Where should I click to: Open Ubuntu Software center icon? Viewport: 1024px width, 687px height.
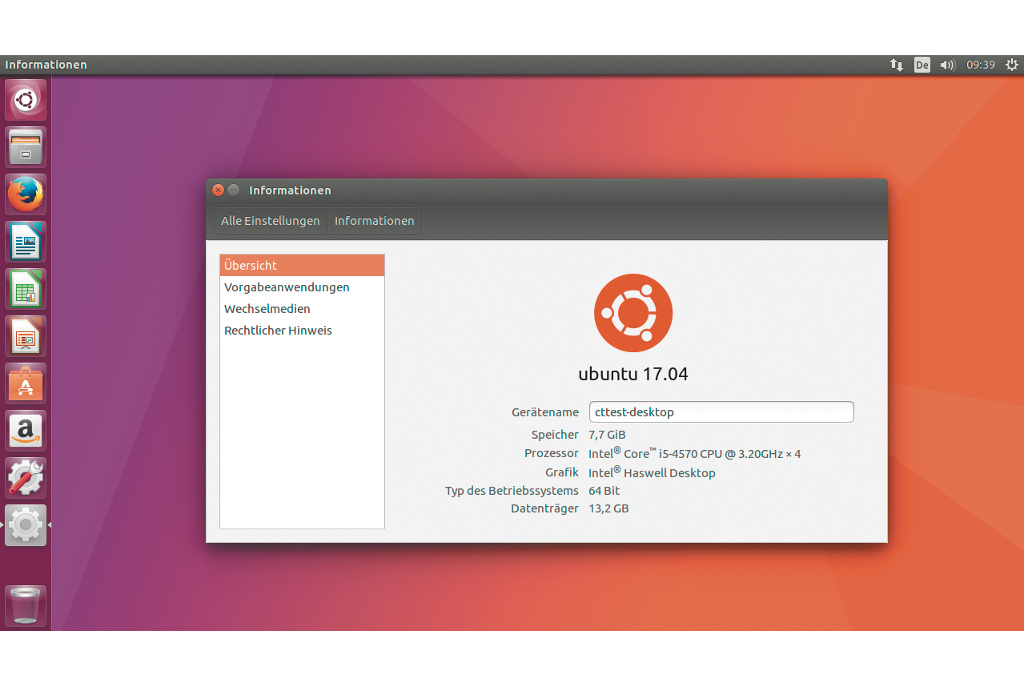[25, 383]
